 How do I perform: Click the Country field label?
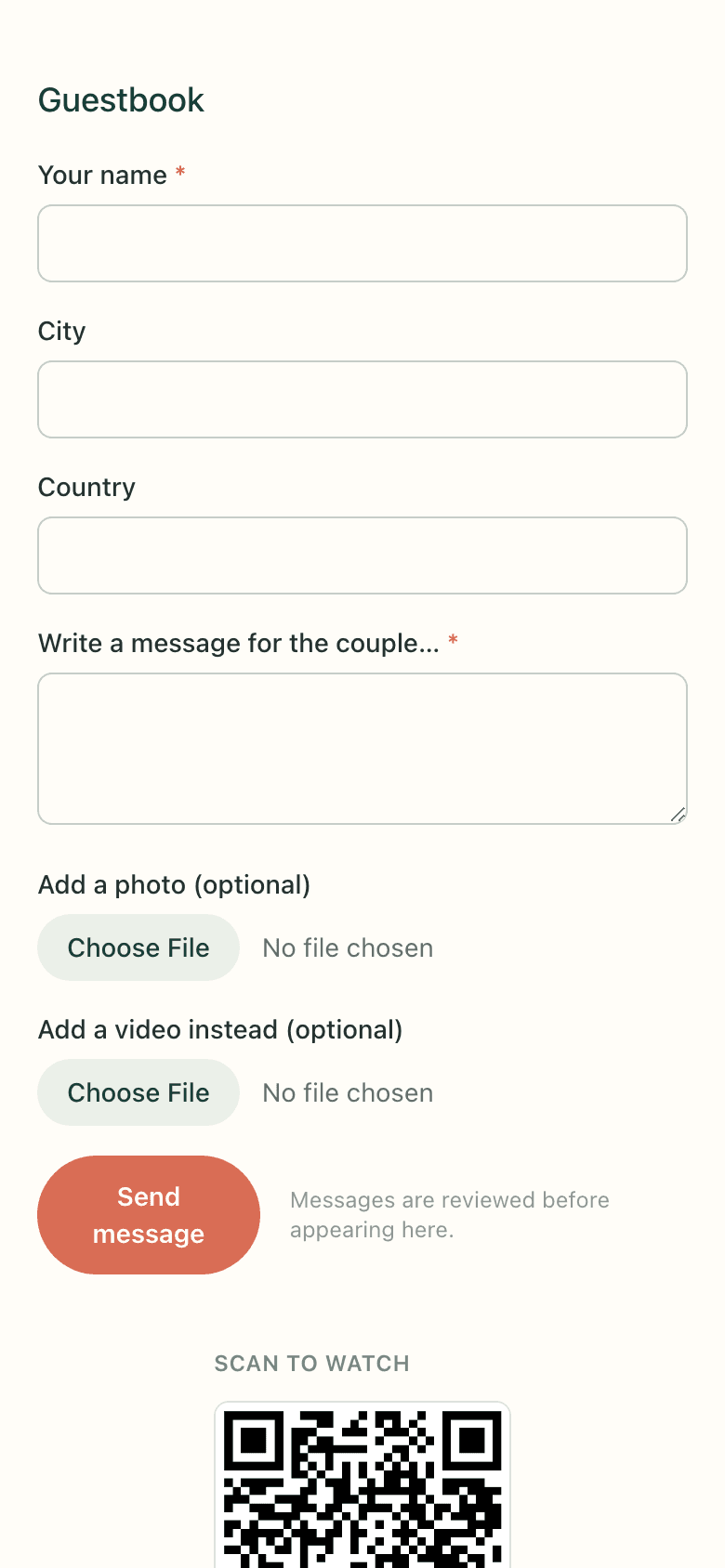[86, 488]
